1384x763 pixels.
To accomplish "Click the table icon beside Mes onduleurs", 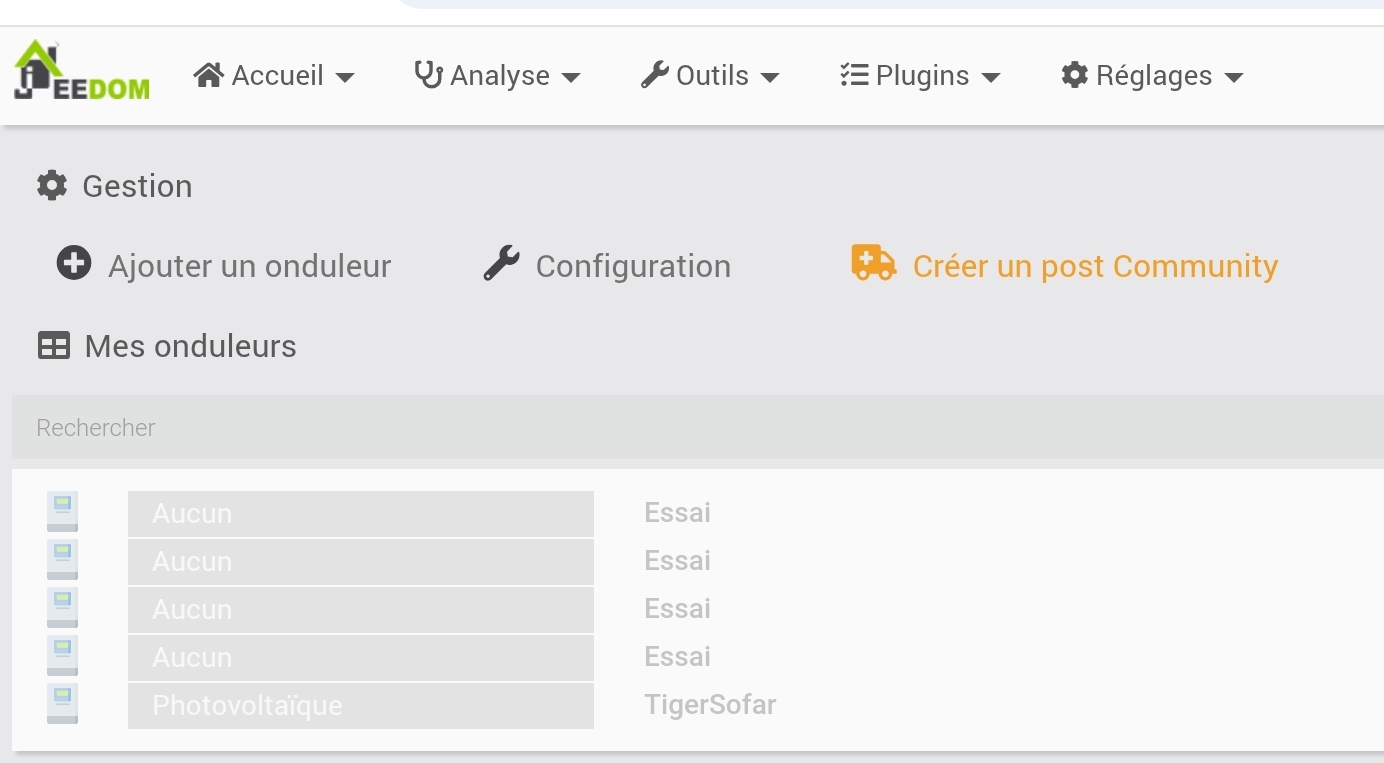I will coord(54,346).
